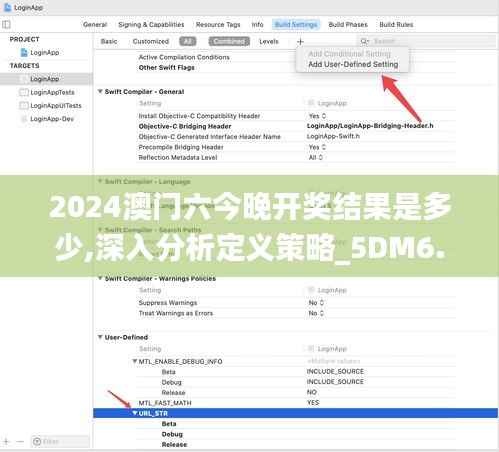
Task: Toggle the sidebar panel icon
Action: [6, 24]
